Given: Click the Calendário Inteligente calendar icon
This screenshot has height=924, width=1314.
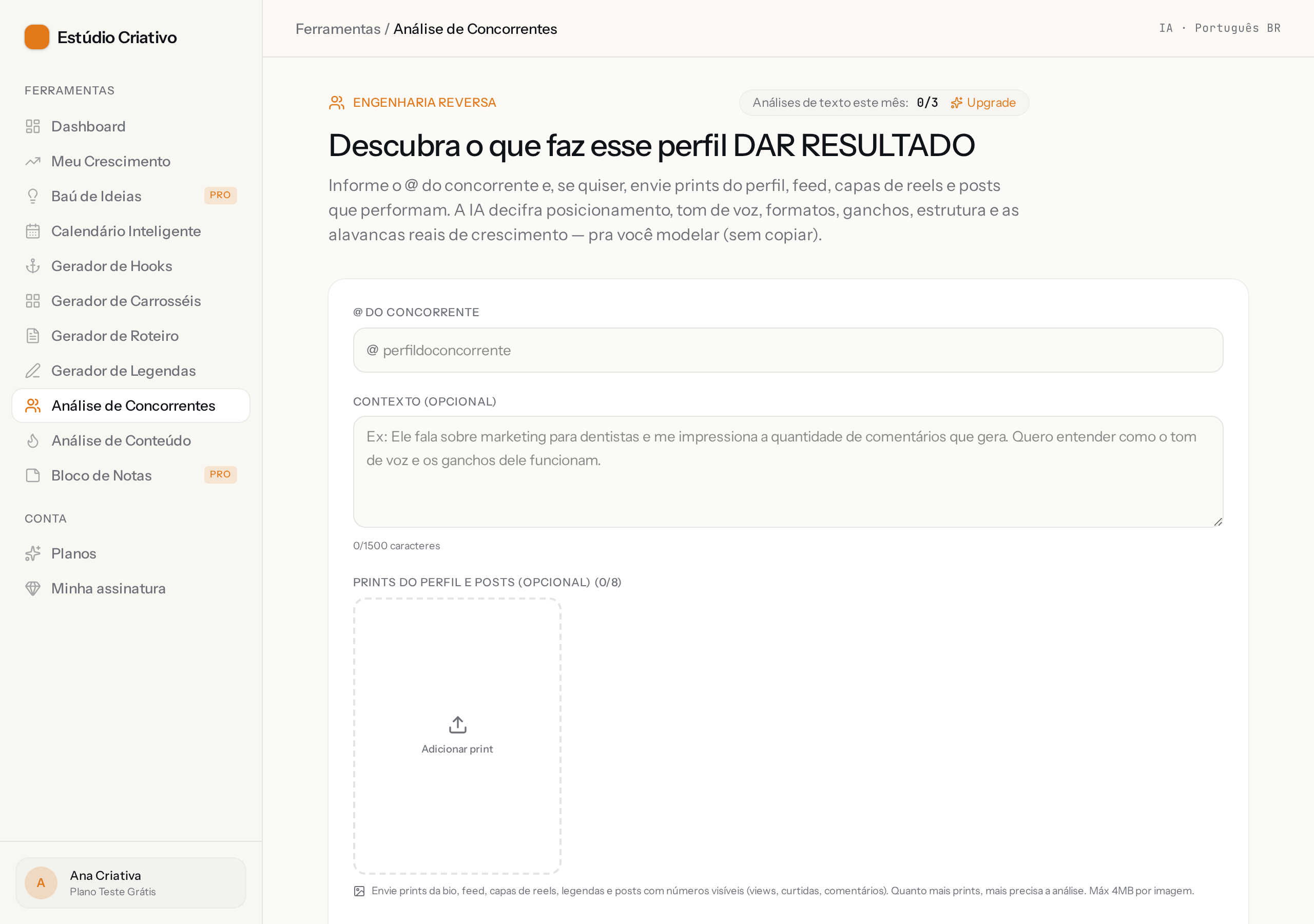Looking at the screenshot, I should point(33,232).
